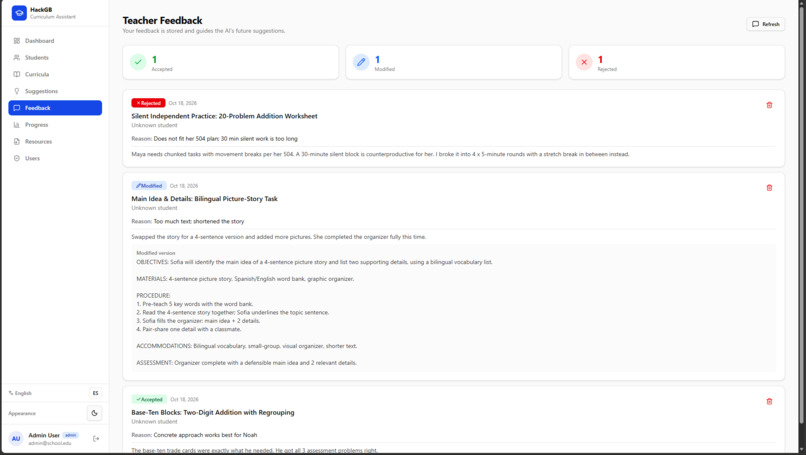Viewport: 806px width, 455px height.
Task: Click the Modified count card
Action: pos(454,62)
